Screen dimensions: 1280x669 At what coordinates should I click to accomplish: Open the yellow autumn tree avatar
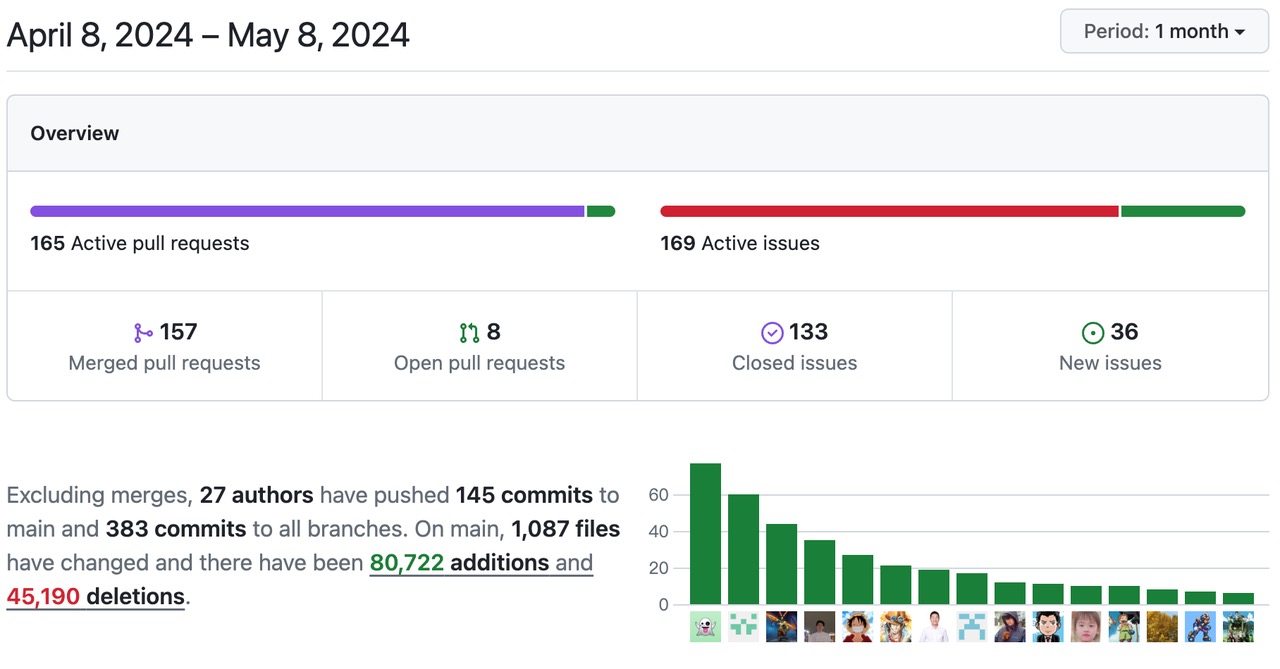click(1161, 626)
